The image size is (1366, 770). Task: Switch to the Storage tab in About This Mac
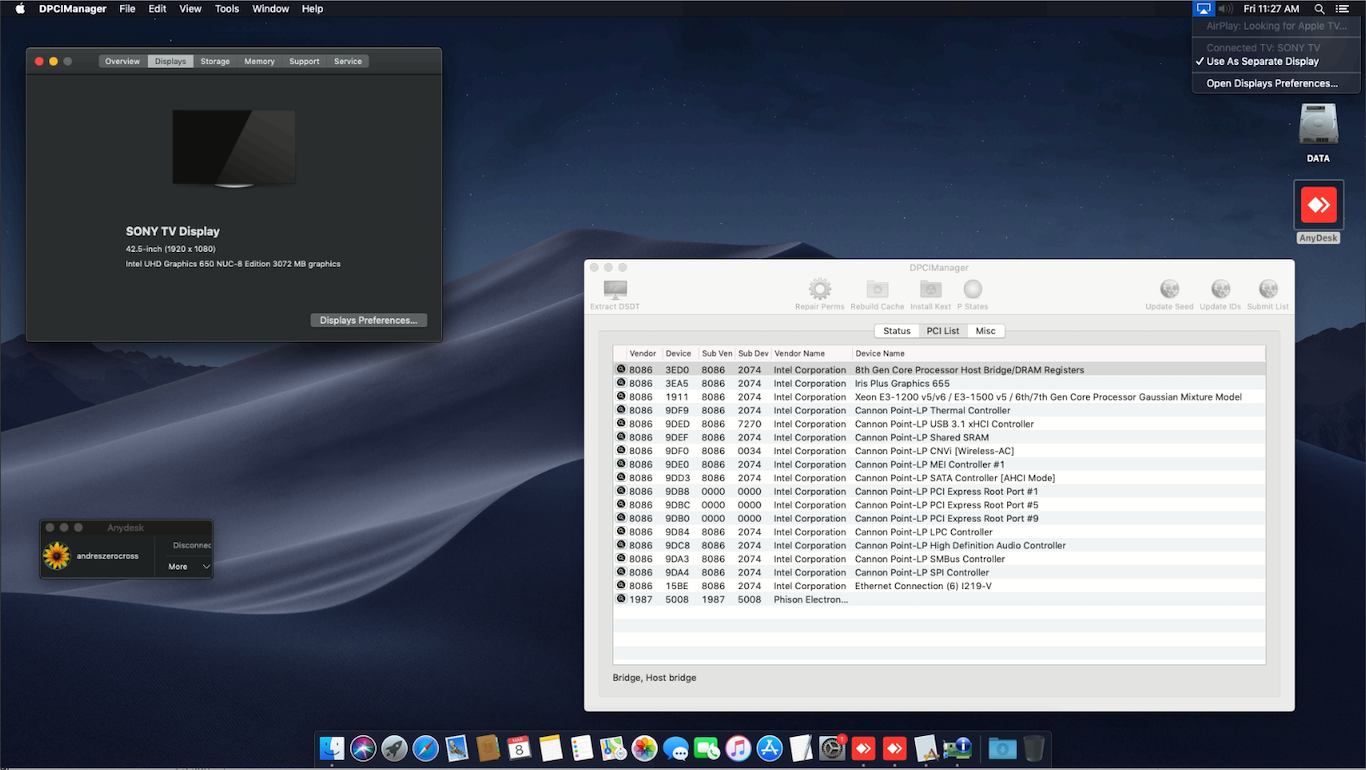click(x=215, y=61)
